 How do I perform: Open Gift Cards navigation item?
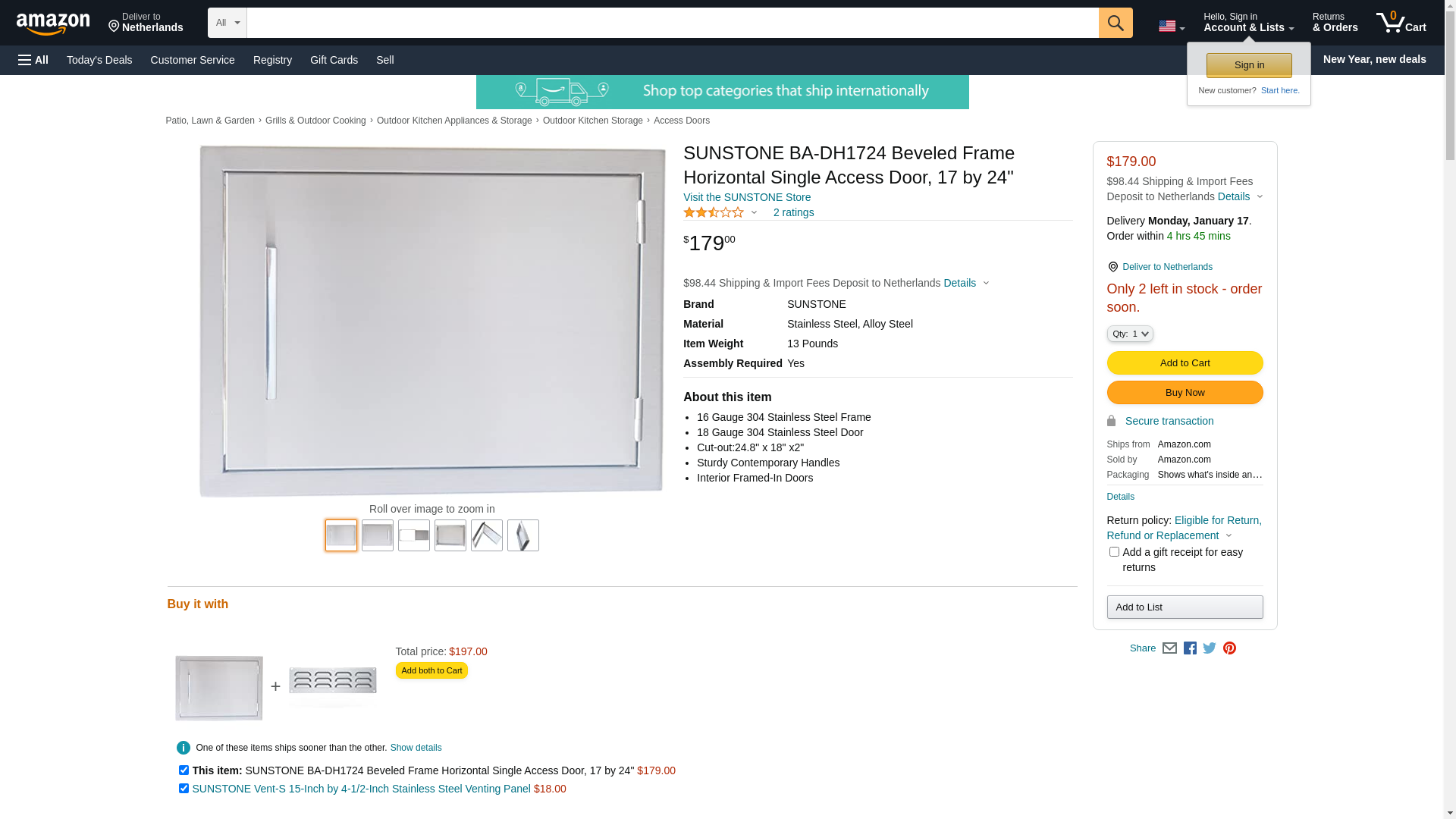334,60
